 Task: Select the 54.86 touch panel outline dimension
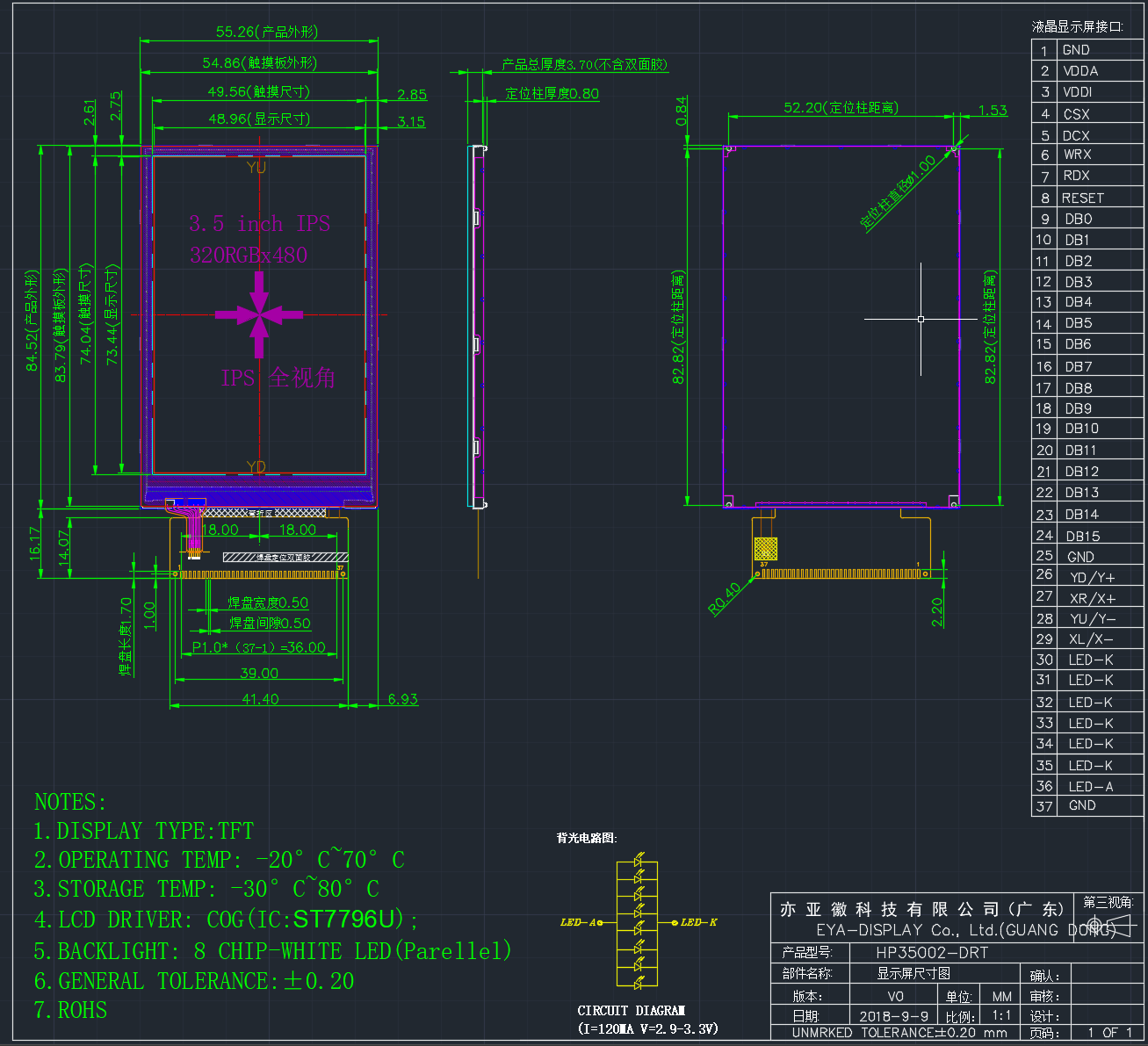pos(259,62)
